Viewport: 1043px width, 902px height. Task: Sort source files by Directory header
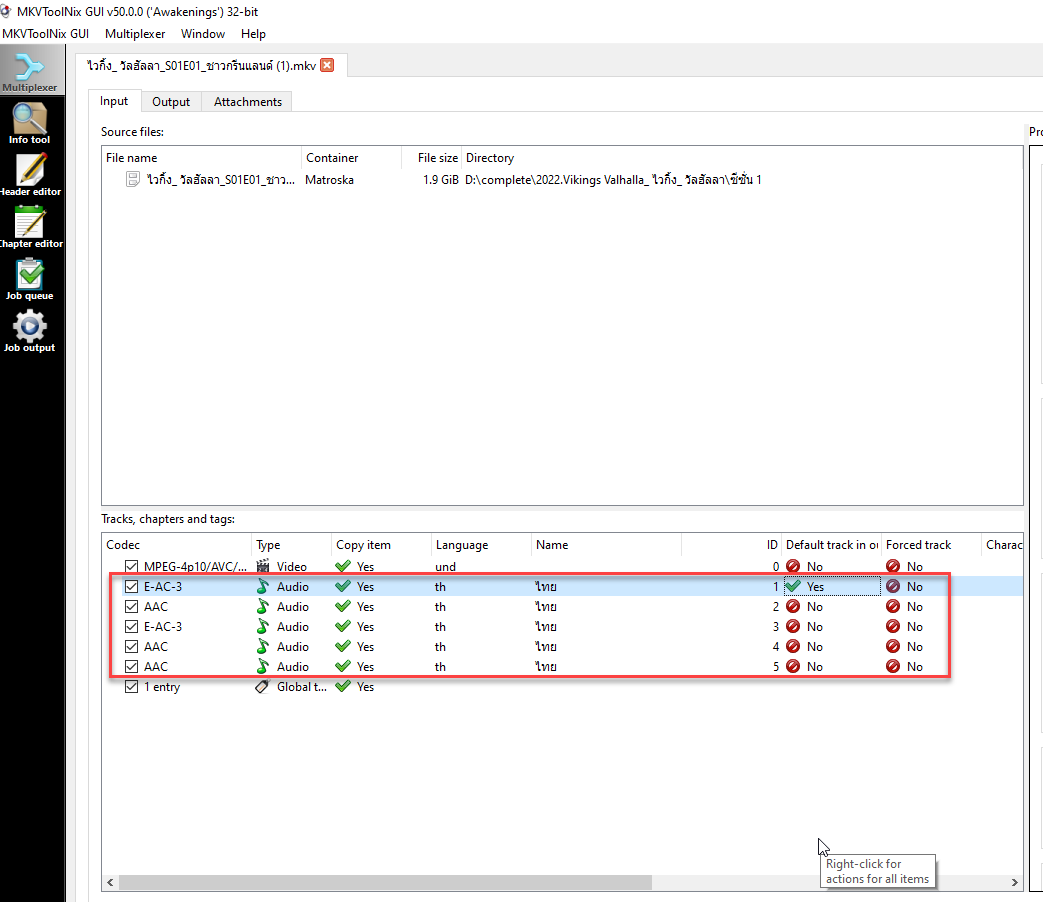742,158
